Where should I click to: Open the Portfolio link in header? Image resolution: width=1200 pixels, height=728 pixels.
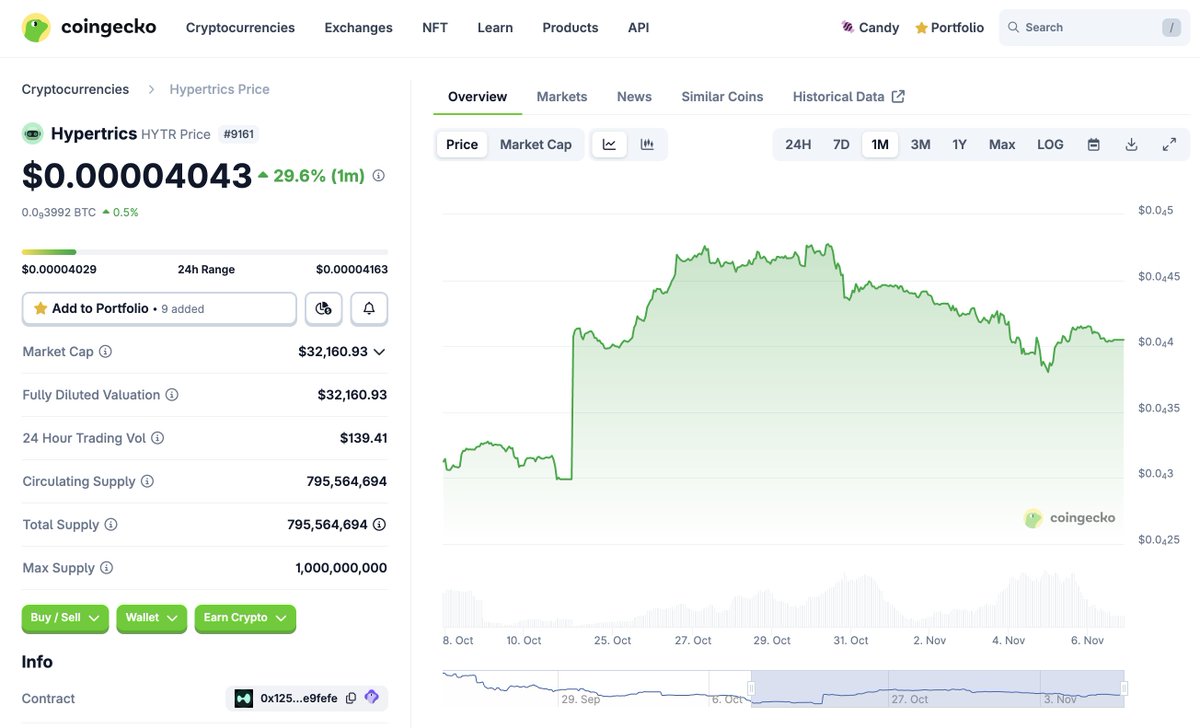pos(949,28)
